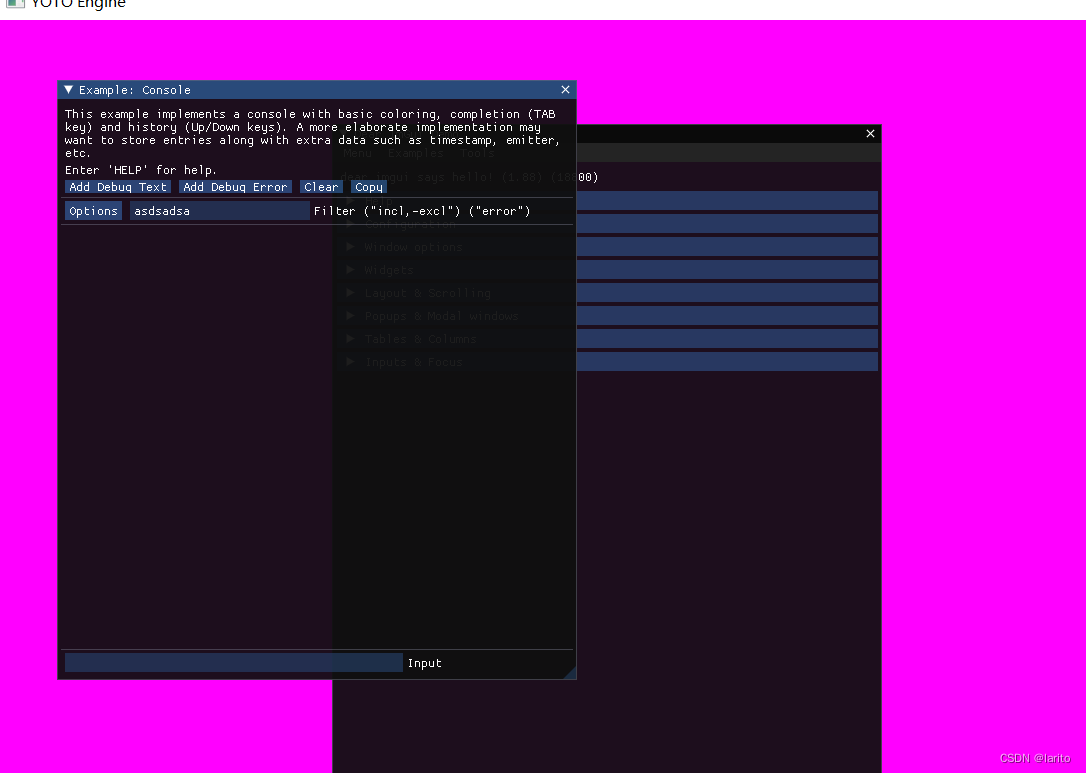1086x773 pixels.
Task: Close the Example: Console window
Action: tap(565, 90)
